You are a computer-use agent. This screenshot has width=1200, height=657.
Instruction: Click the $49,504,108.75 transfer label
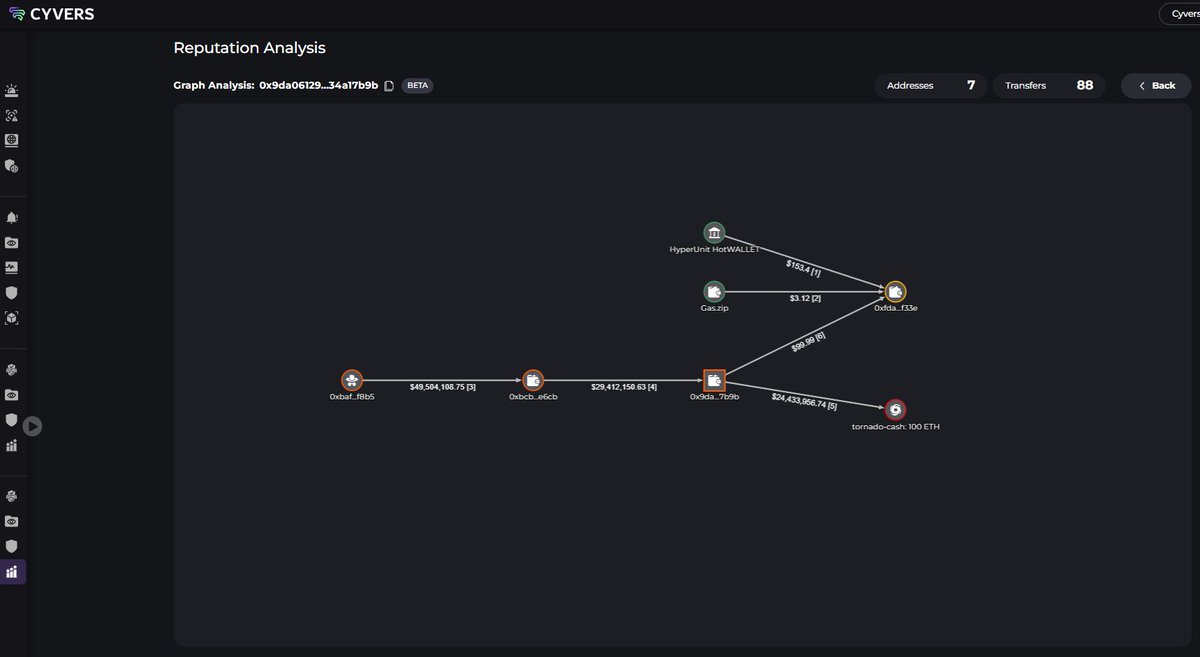tap(443, 386)
